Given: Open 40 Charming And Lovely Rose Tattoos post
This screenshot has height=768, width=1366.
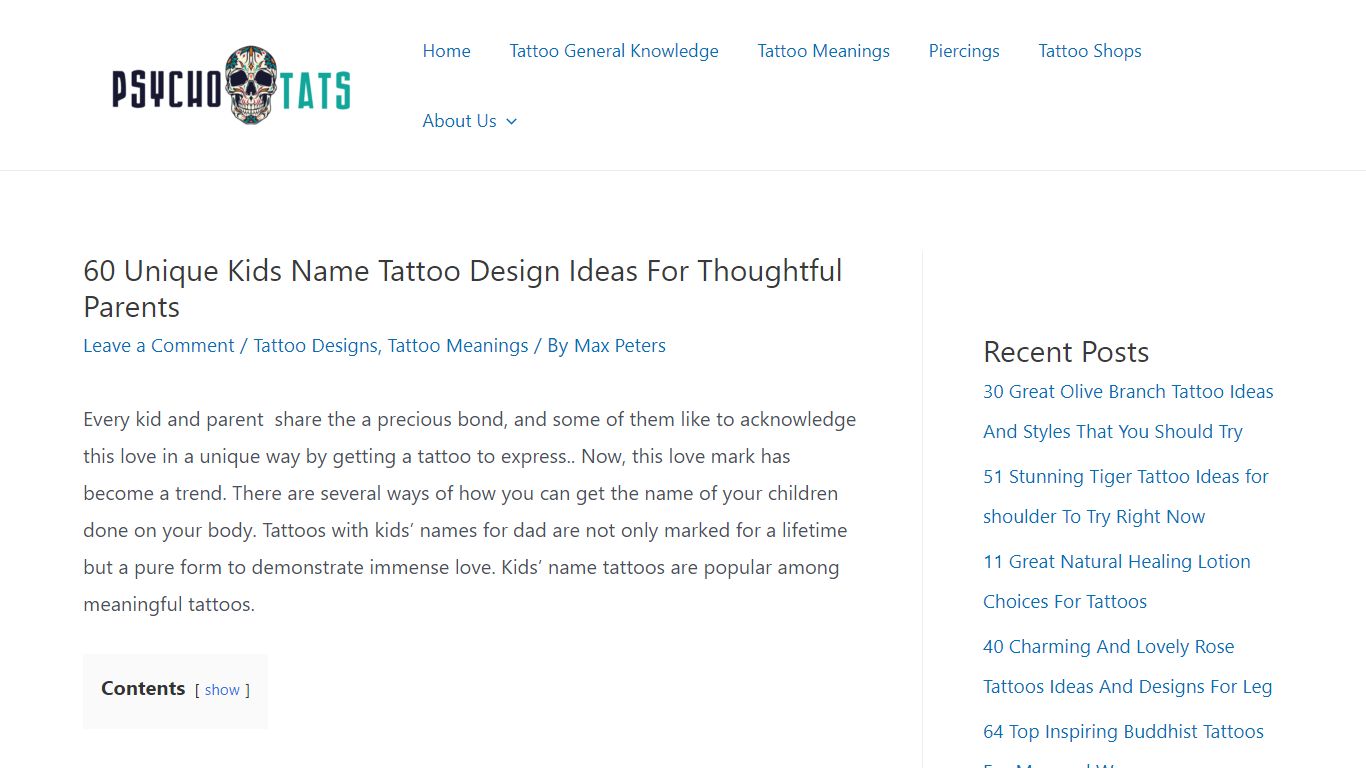Looking at the screenshot, I should (1128, 667).
